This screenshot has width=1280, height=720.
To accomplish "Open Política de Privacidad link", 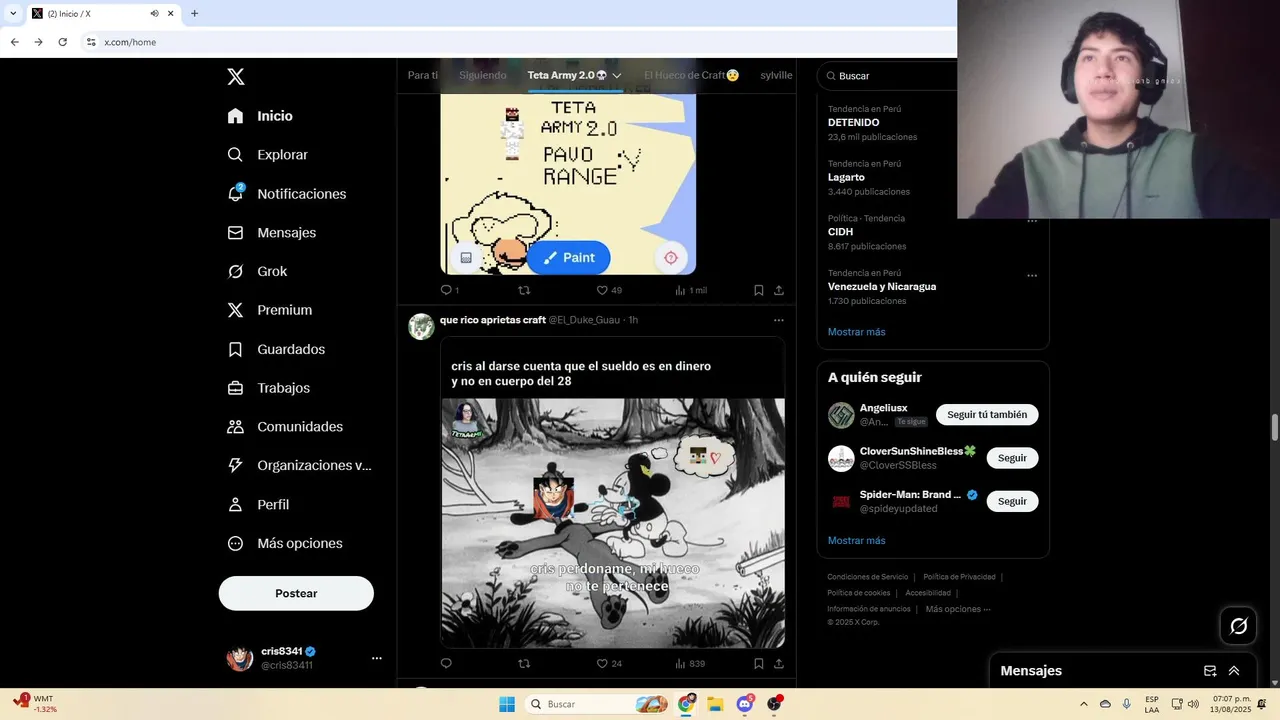I will tap(959, 577).
